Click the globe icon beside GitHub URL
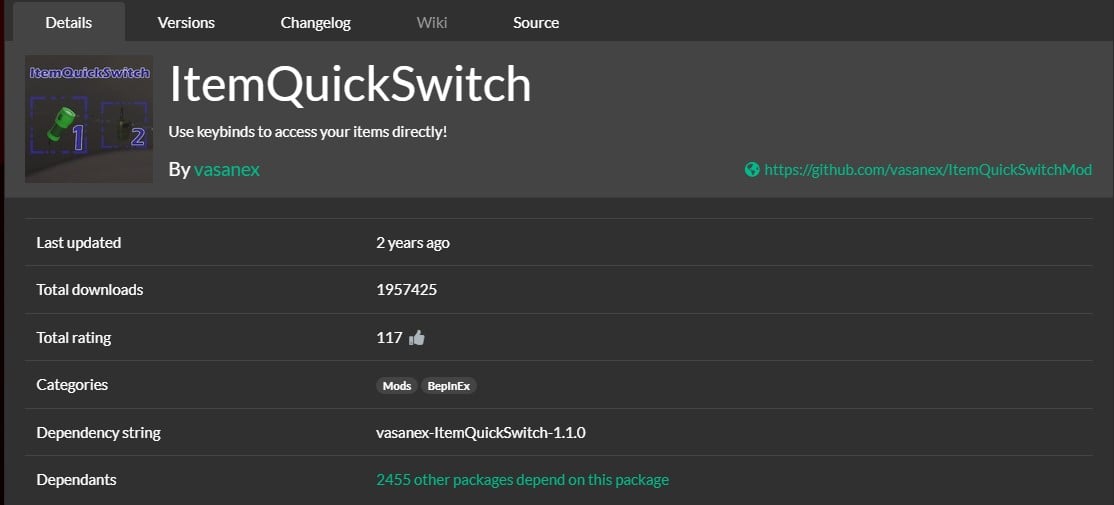Screen dimensions: 1114x505 coord(752,170)
